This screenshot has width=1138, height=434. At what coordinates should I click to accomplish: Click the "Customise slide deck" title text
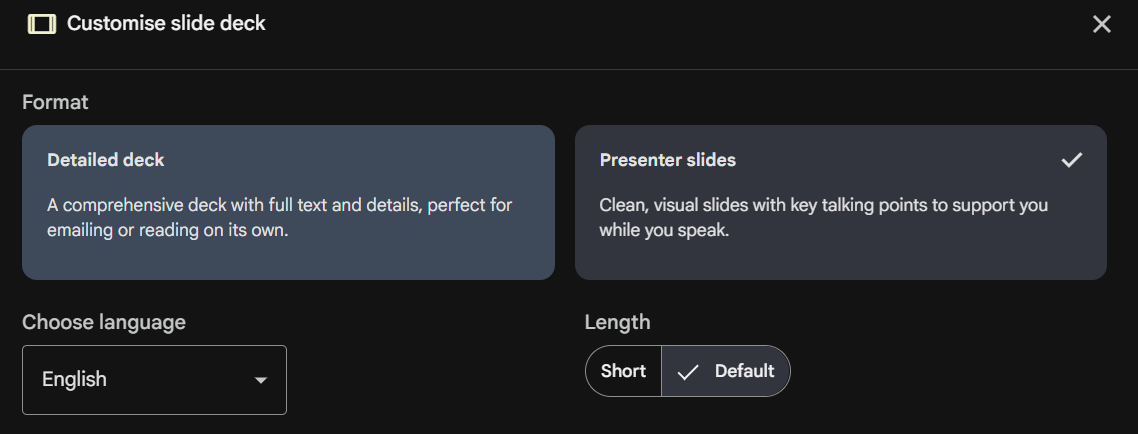pos(166,23)
